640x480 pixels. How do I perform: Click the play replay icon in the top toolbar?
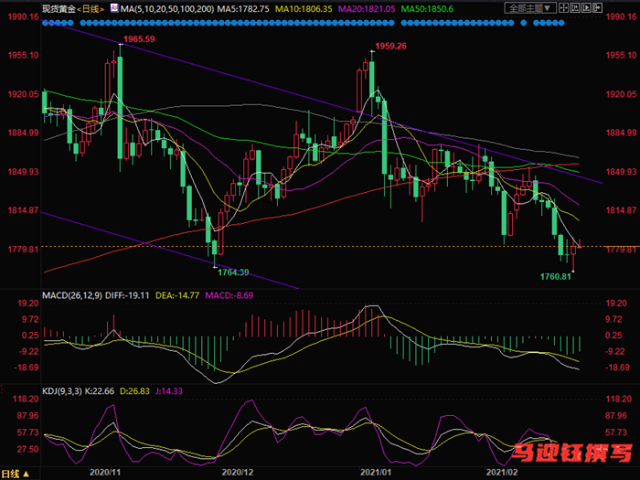tap(586, 8)
